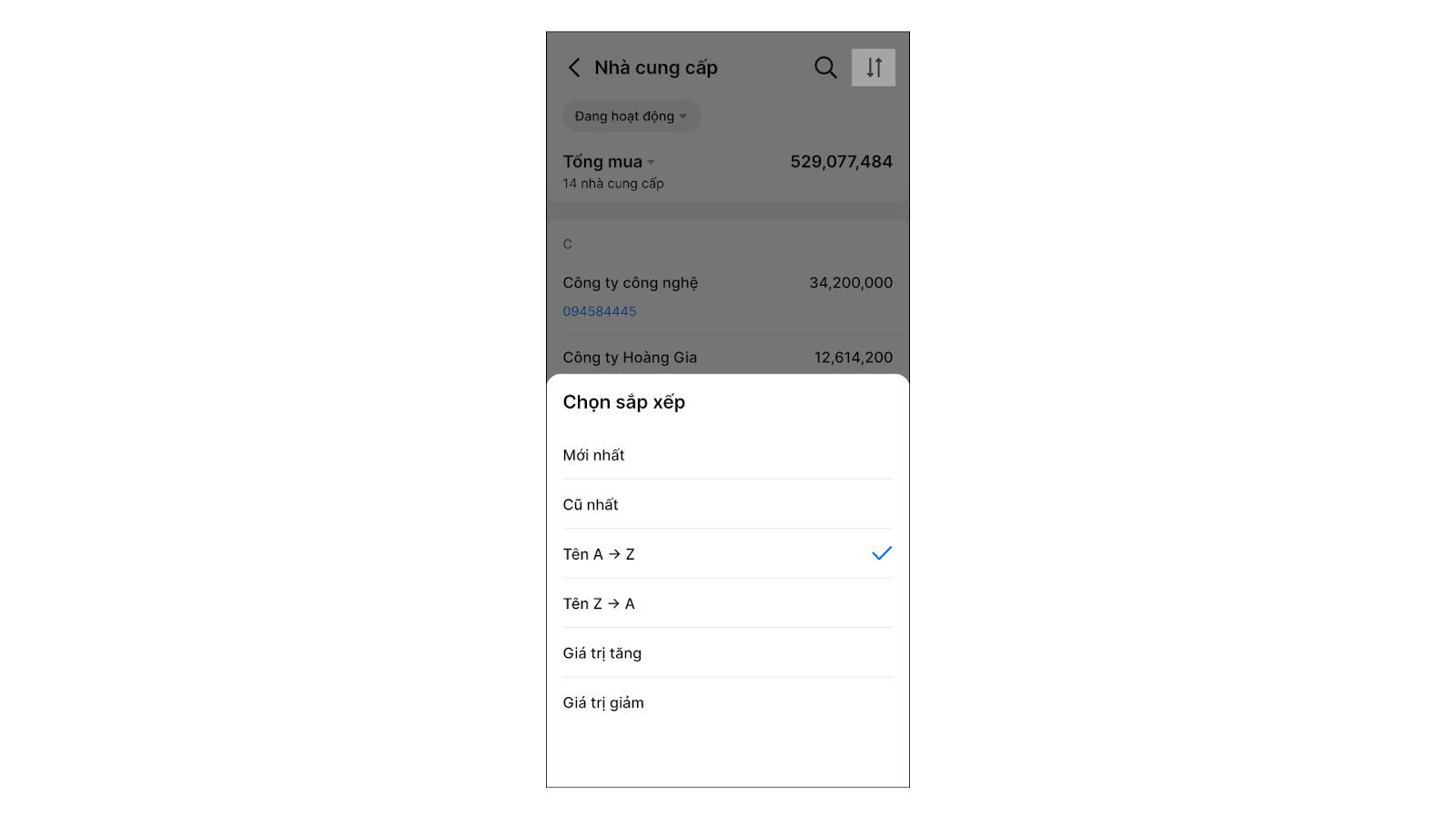This screenshot has height=819, width=1456.
Task: Open the supplier search magnifier
Action: tap(825, 67)
